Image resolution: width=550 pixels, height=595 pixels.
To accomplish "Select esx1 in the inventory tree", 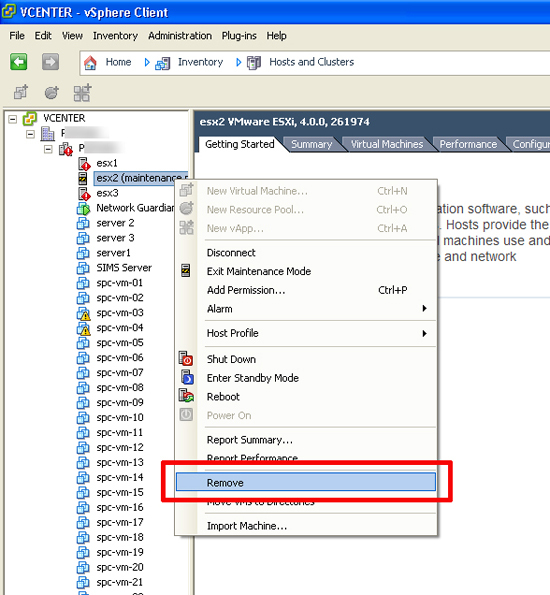I will [x=107, y=163].
